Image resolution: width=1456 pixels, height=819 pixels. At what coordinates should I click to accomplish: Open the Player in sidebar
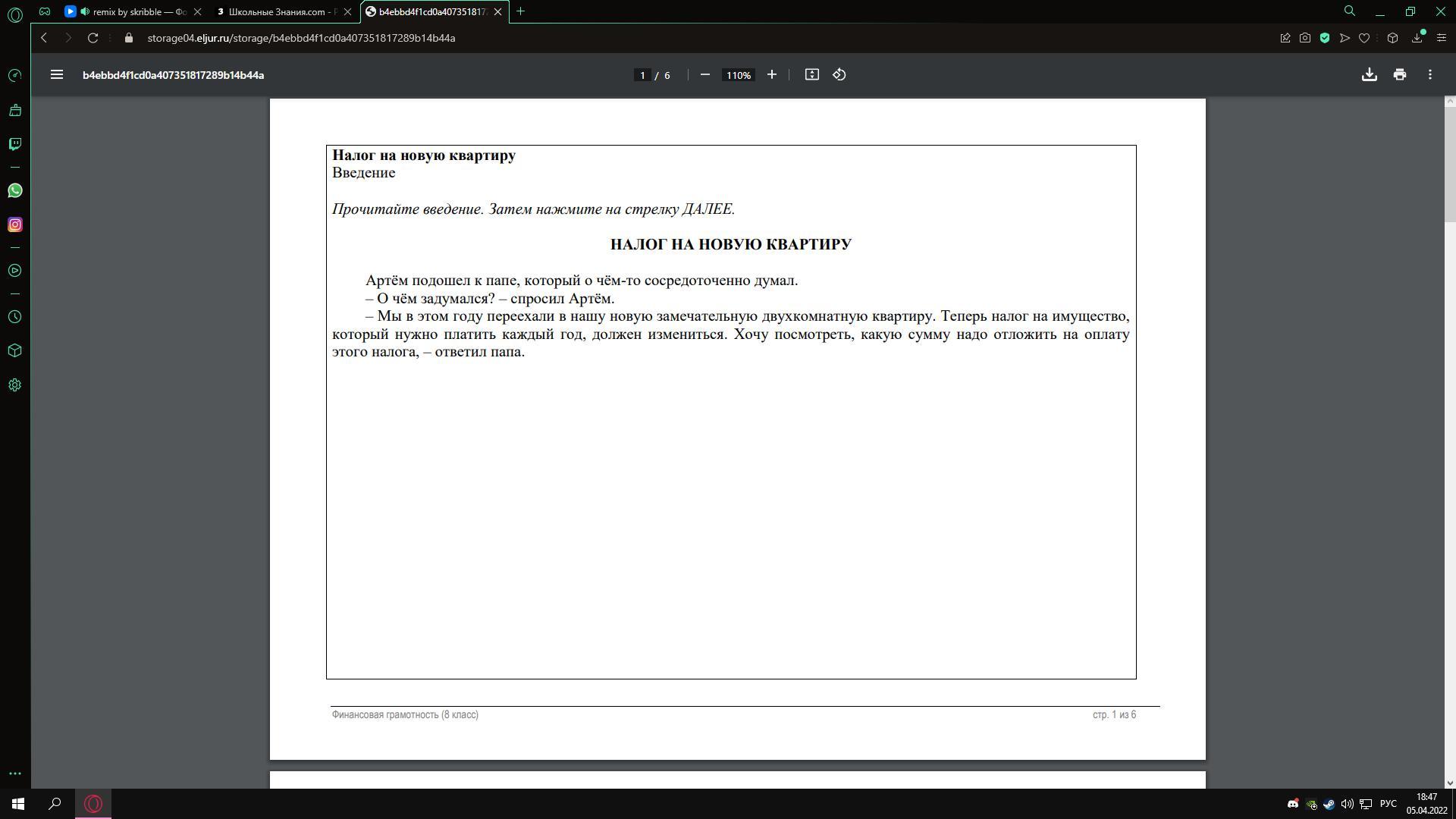(x=14, y=271)
